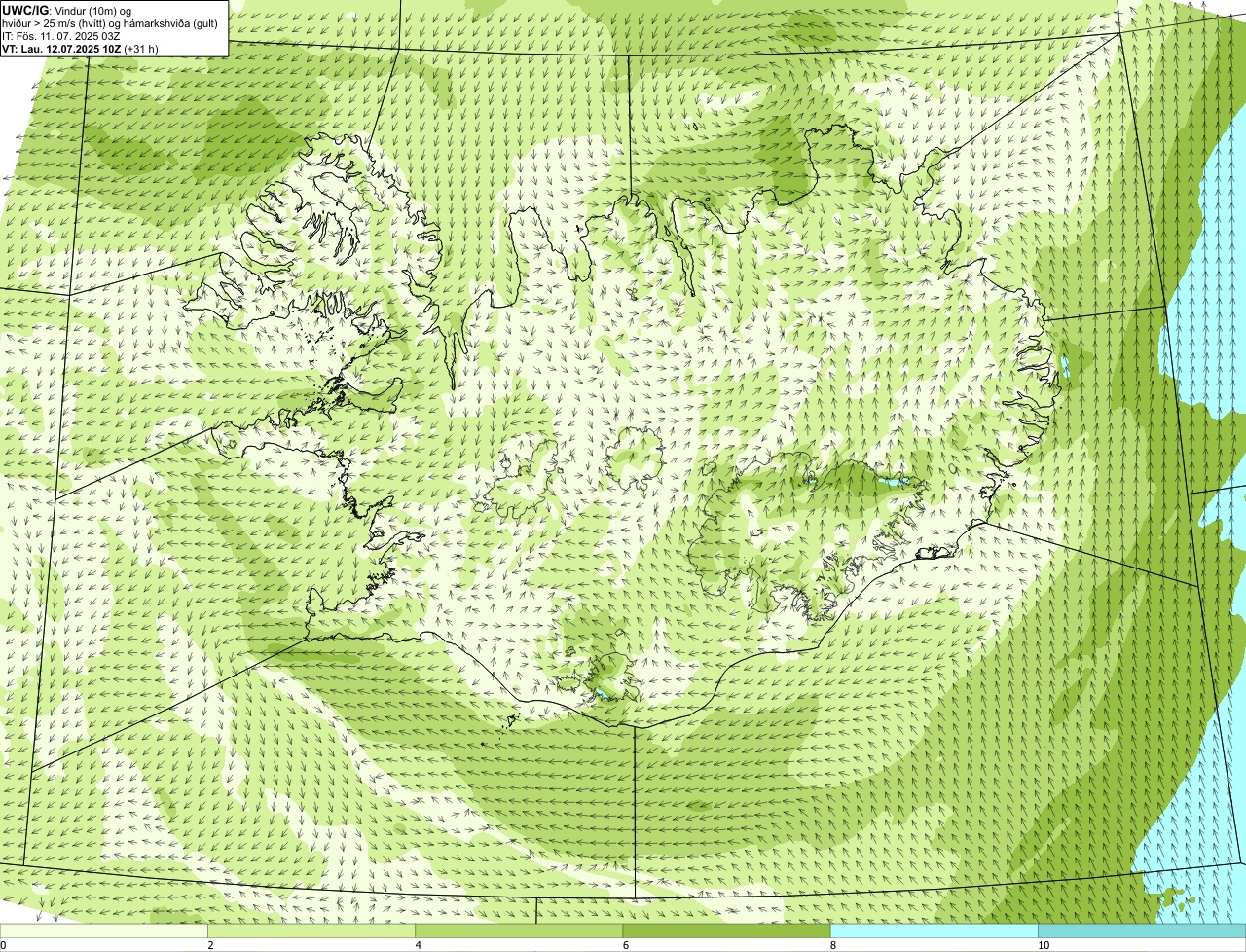Screen dimensions: 1246x952
Task: Click the "UWC/IG: Vindur (10m) og" title line
Action: [x=67, y=10]
